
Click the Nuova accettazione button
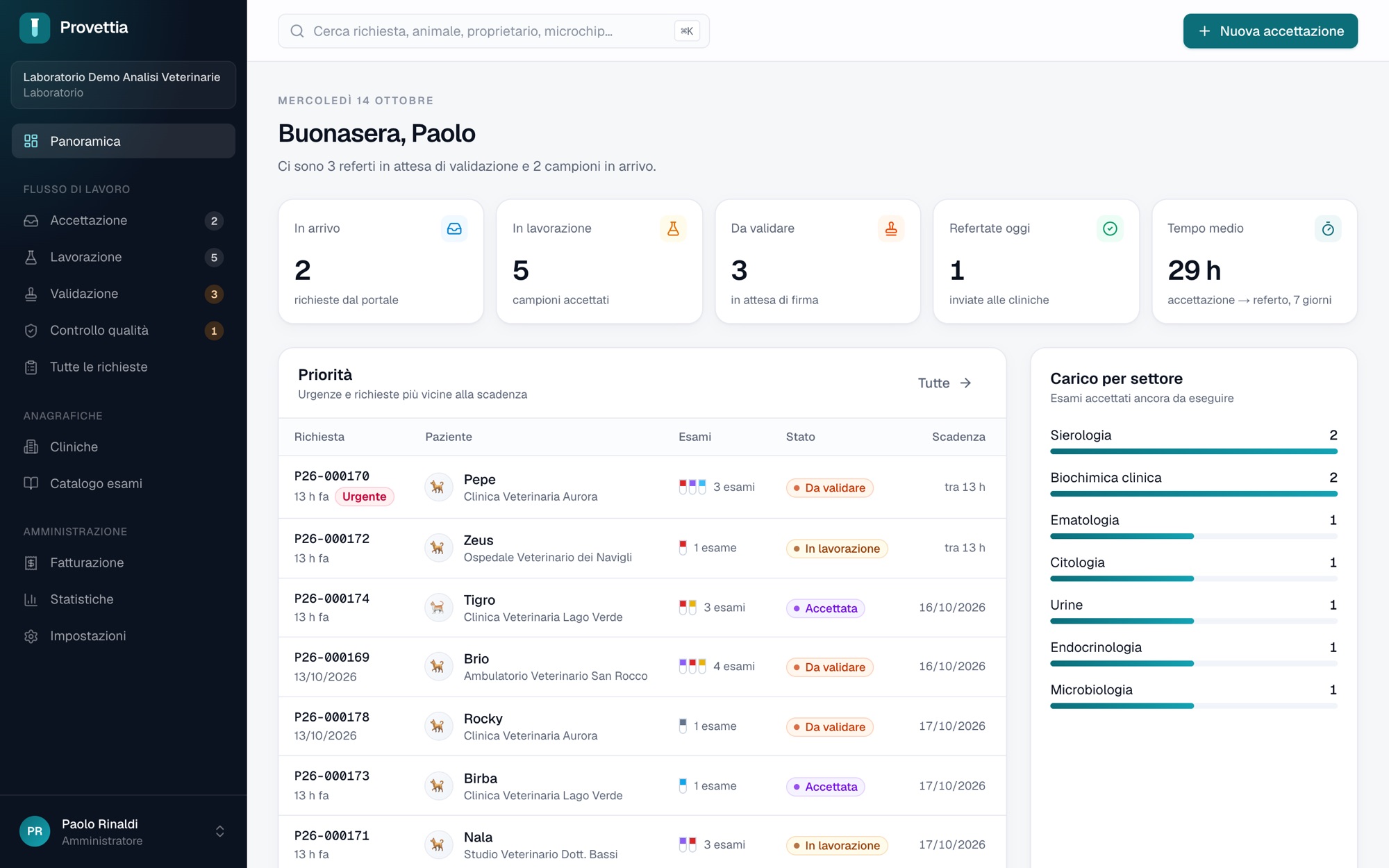pos(1270,31)
